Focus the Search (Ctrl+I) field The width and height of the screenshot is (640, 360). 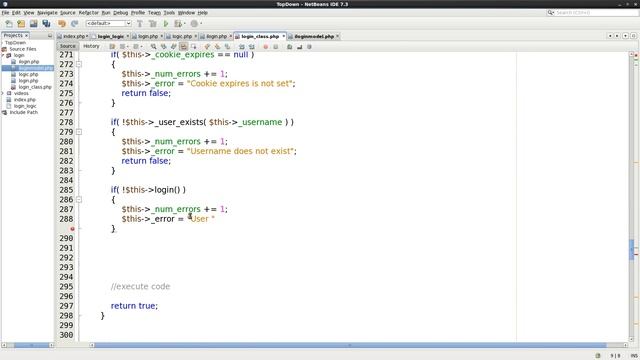592,13
